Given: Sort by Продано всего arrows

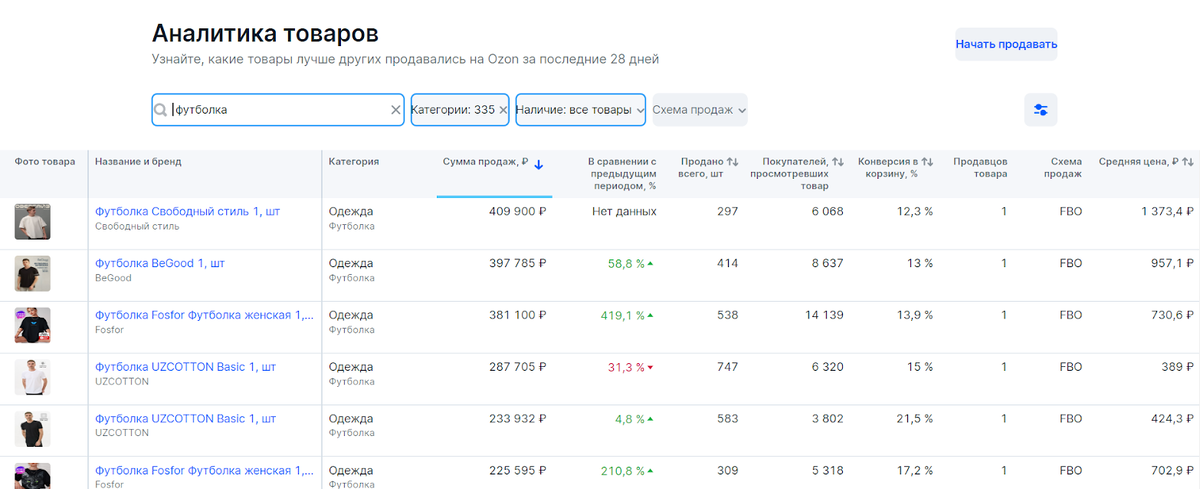Looking at the screenshot, I should click(732, 161).
